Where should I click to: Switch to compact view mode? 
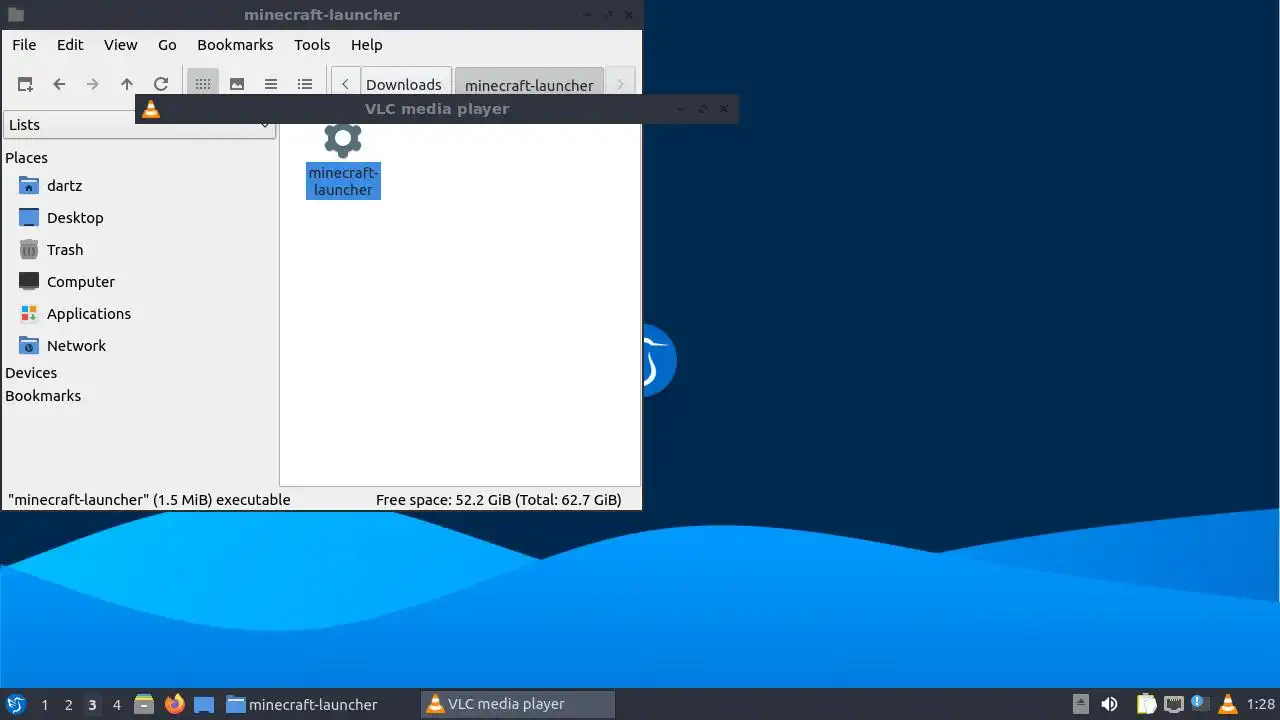(x=271, y=84)
